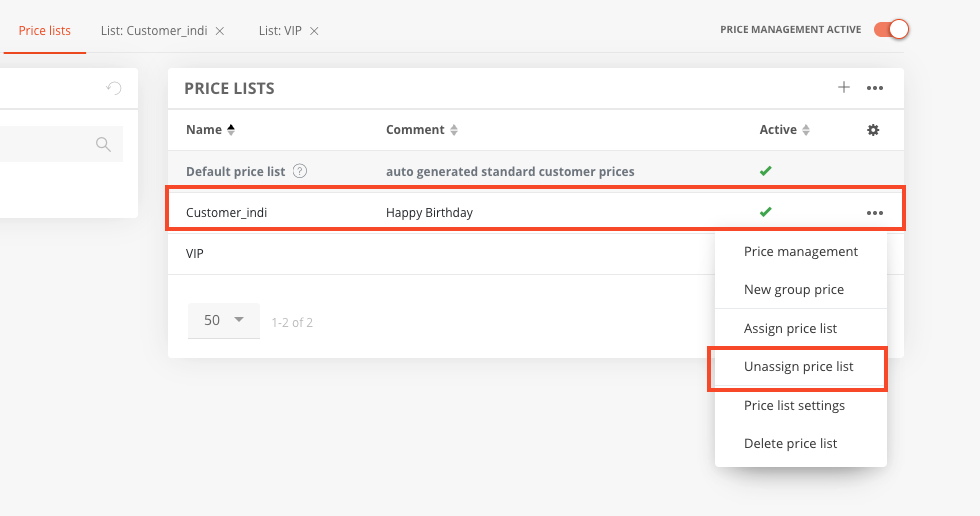This screenshot has height=516, width=980.
Task: Select the Default price list row name
Action: [x=236, y=171]
